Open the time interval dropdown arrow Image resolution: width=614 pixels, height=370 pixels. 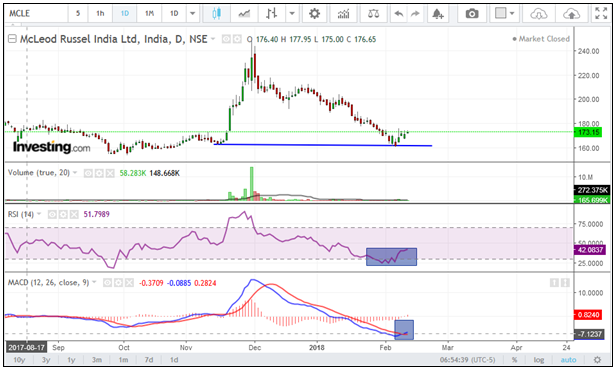[192, 14]
